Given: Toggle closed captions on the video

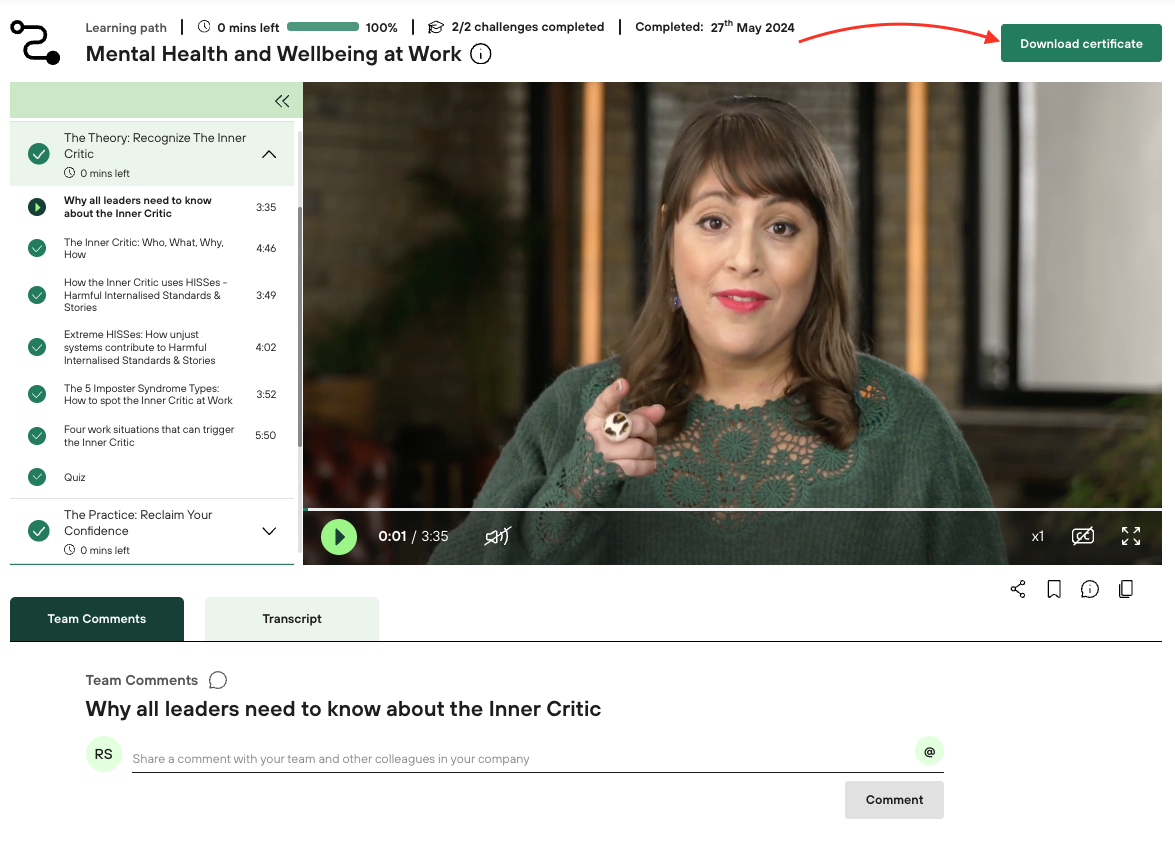Looking at the screenshot, I should 1083,536.
